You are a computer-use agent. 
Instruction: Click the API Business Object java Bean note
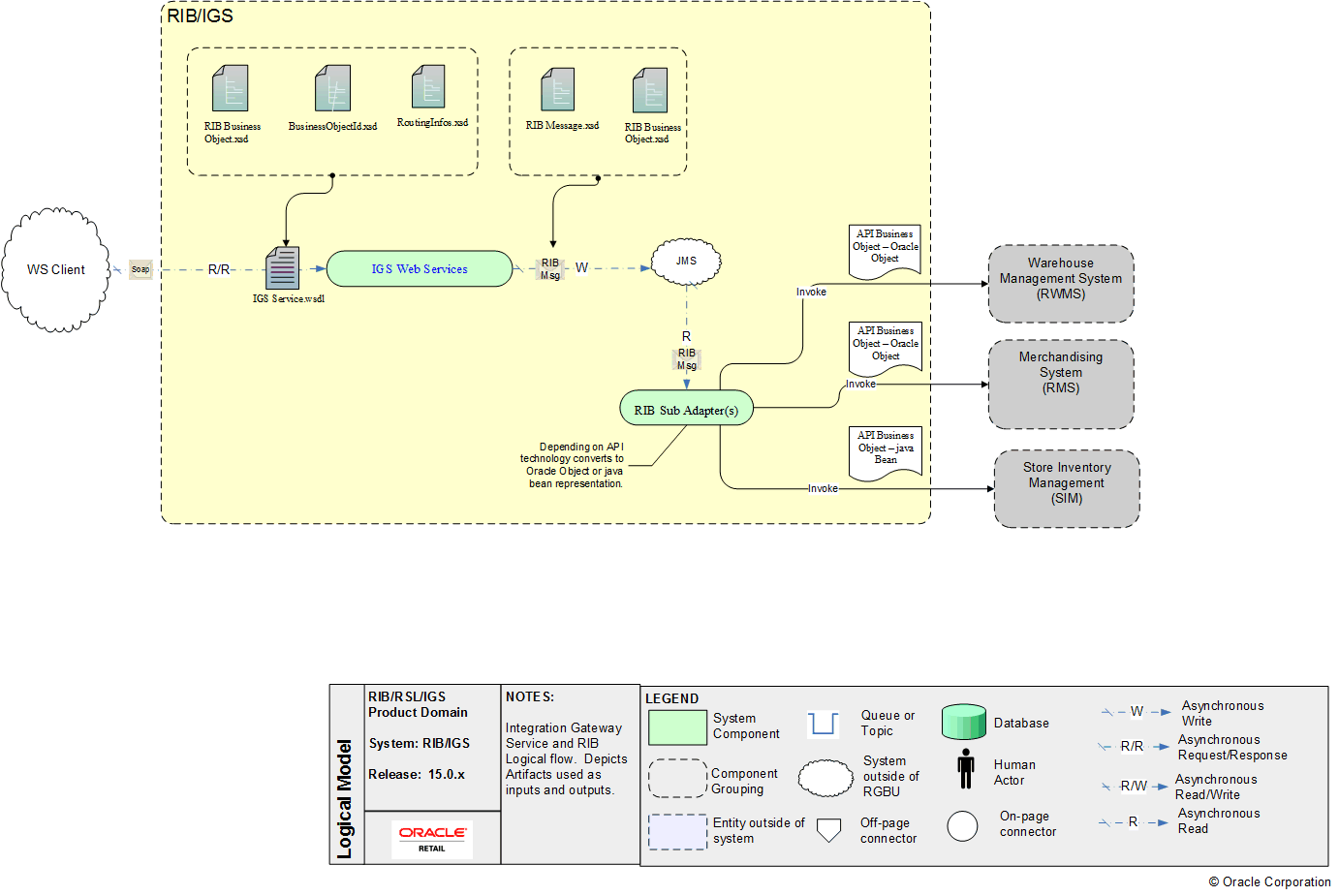click(885, 452)
